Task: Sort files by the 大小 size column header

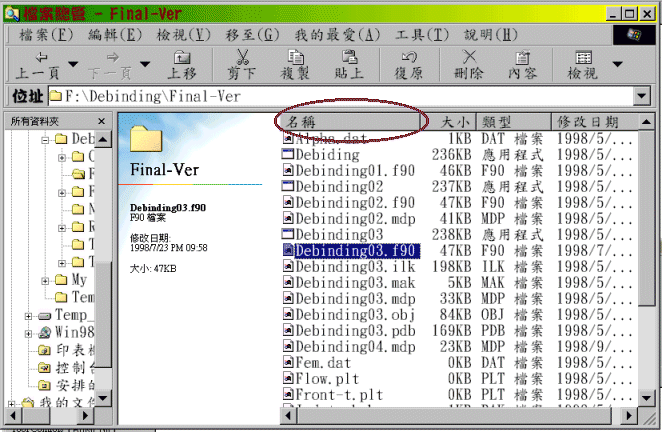Action: (x=453, y=122)
